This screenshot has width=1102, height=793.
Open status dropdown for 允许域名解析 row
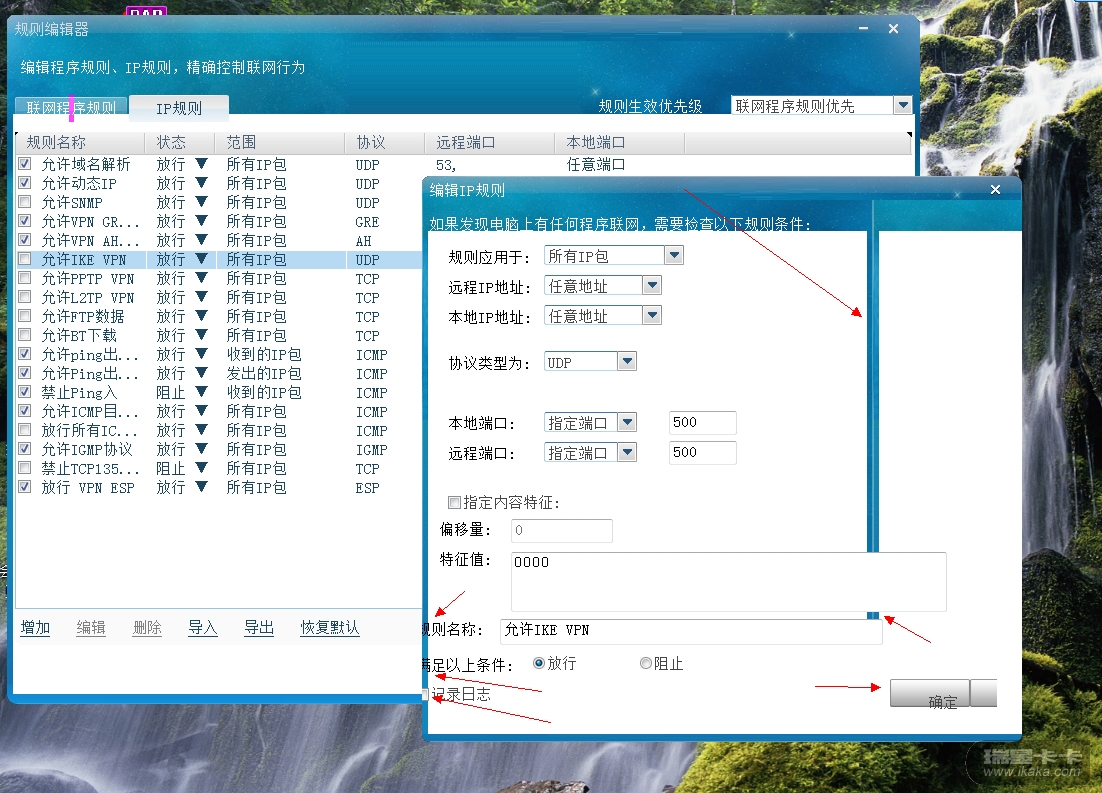click(x=202, y=164)
